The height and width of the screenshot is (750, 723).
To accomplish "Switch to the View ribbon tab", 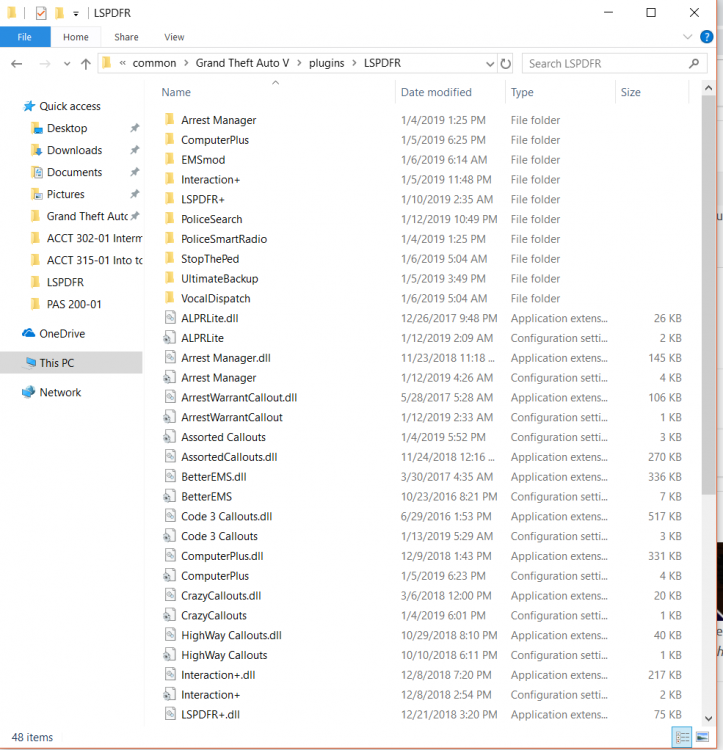I will tap(174, 37).
